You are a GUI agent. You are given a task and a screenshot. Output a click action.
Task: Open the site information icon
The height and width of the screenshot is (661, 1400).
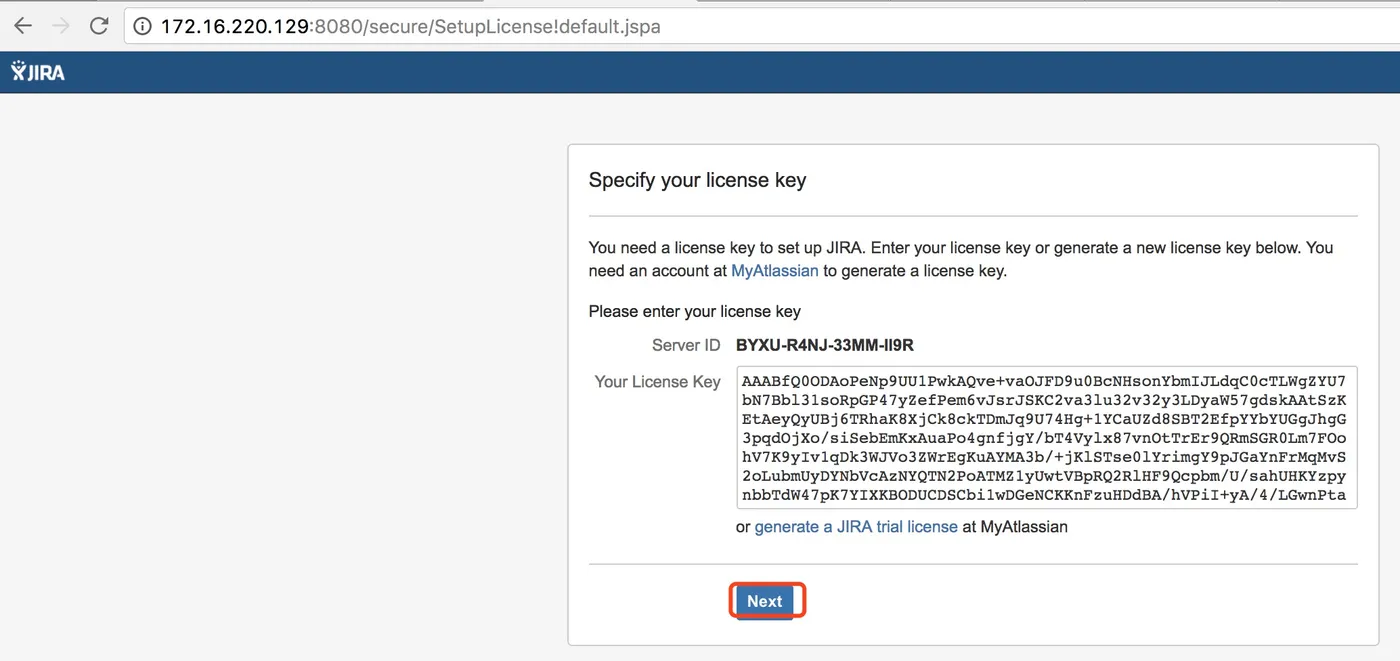[x=143, y=27]
